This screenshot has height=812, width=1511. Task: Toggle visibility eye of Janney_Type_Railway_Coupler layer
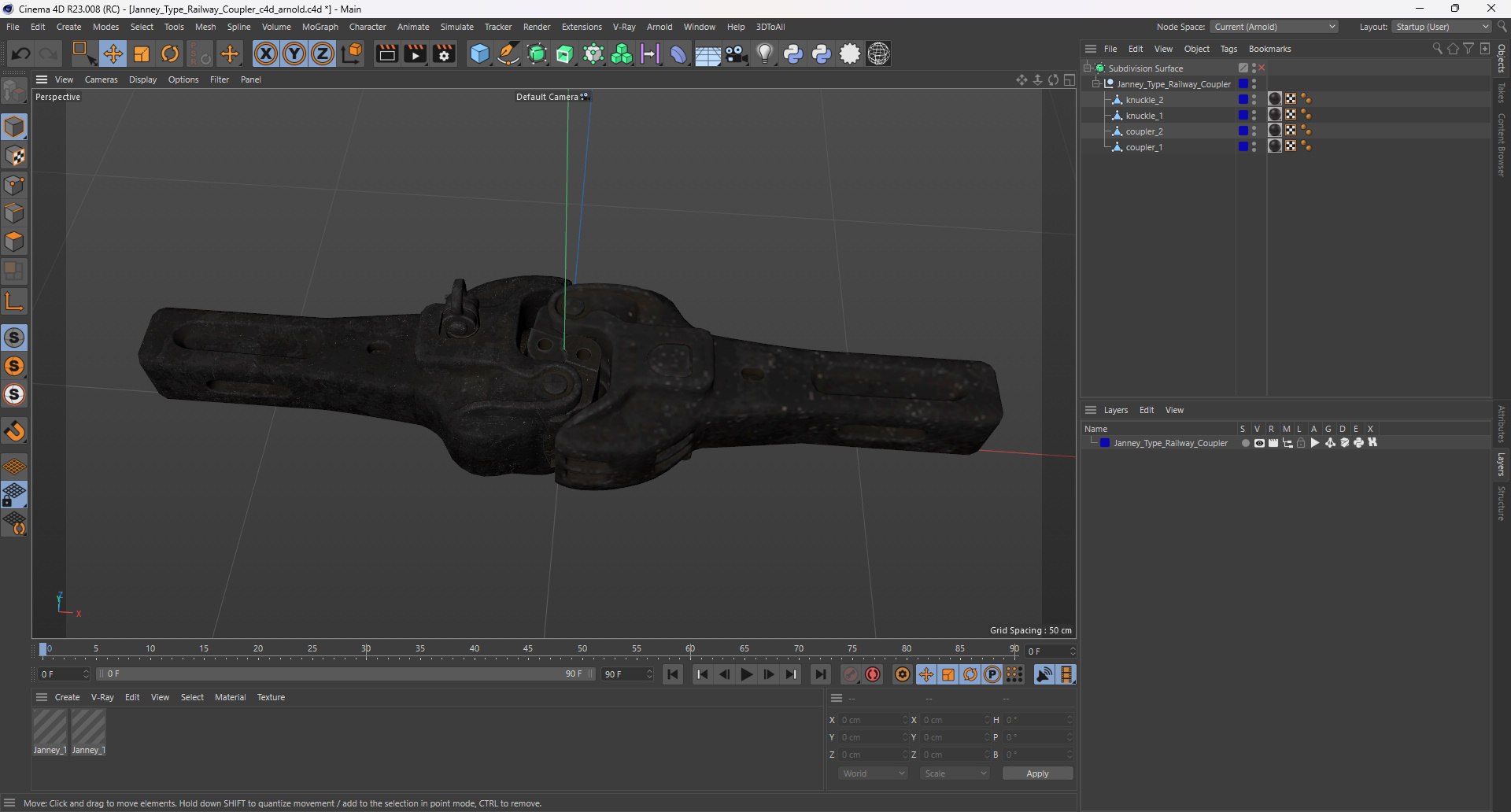click(1259, 443)
